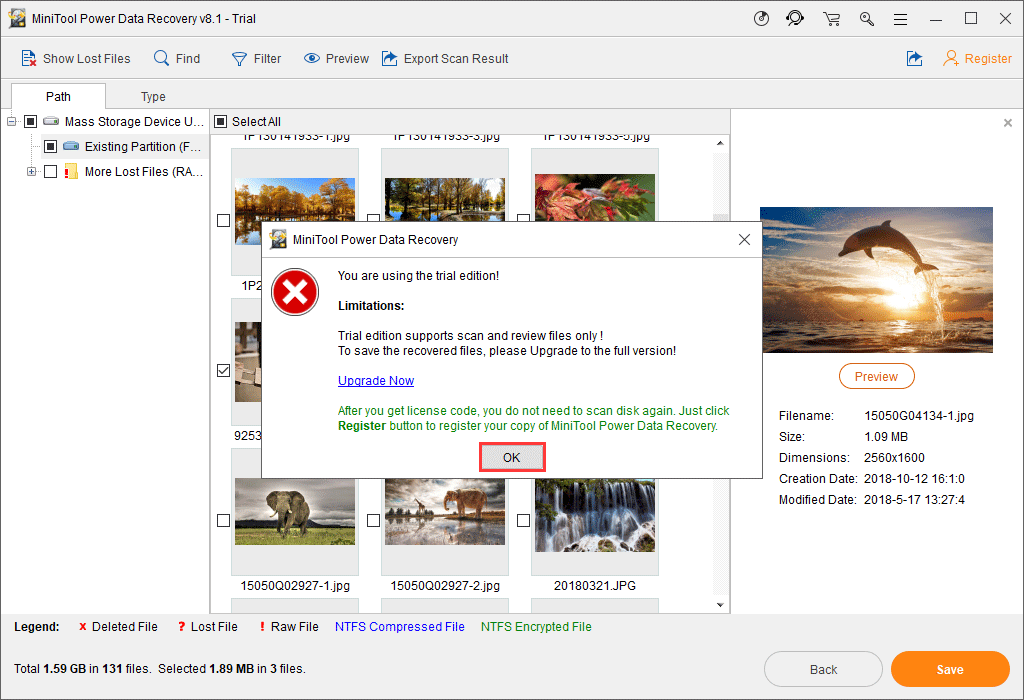Click the Preview eye icon in toolbar
Screen dimensions: 1024x700
pos(312,58)
